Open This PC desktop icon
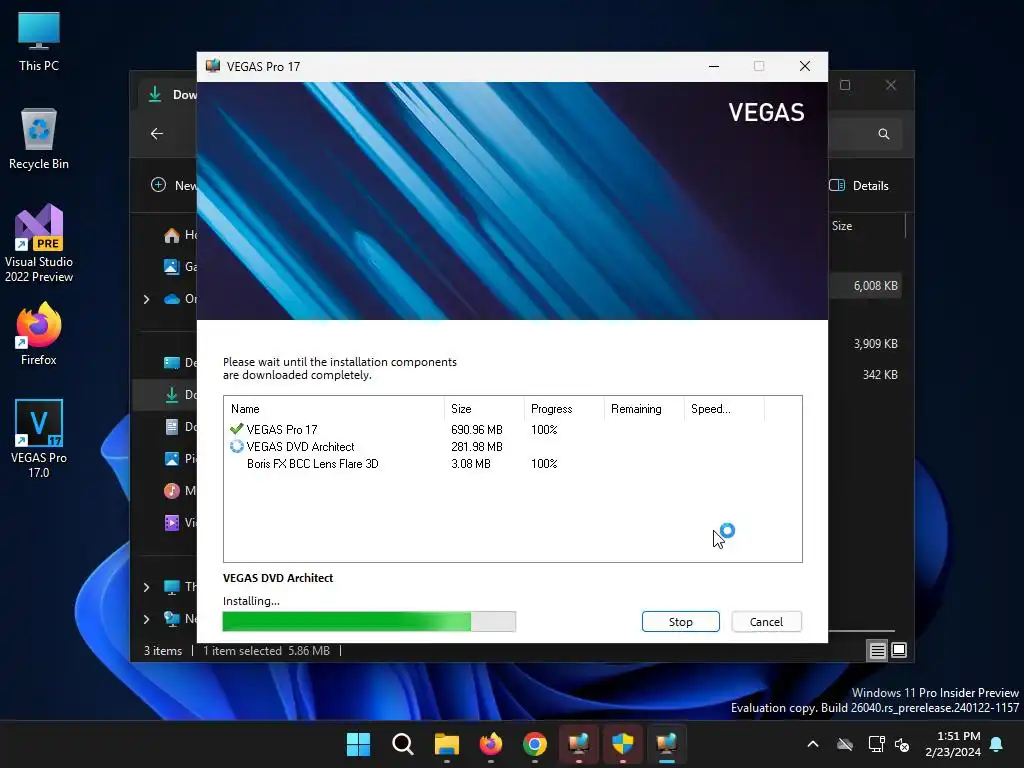The image size is (1024, 768). [39, 41]
